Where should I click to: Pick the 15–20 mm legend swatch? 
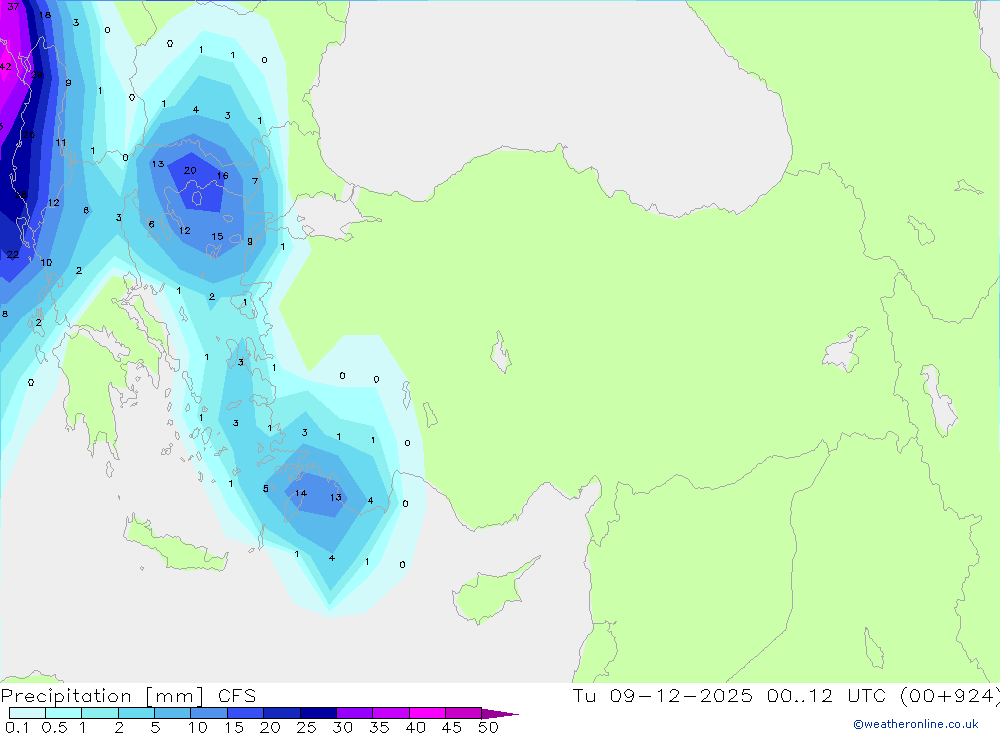245,713
